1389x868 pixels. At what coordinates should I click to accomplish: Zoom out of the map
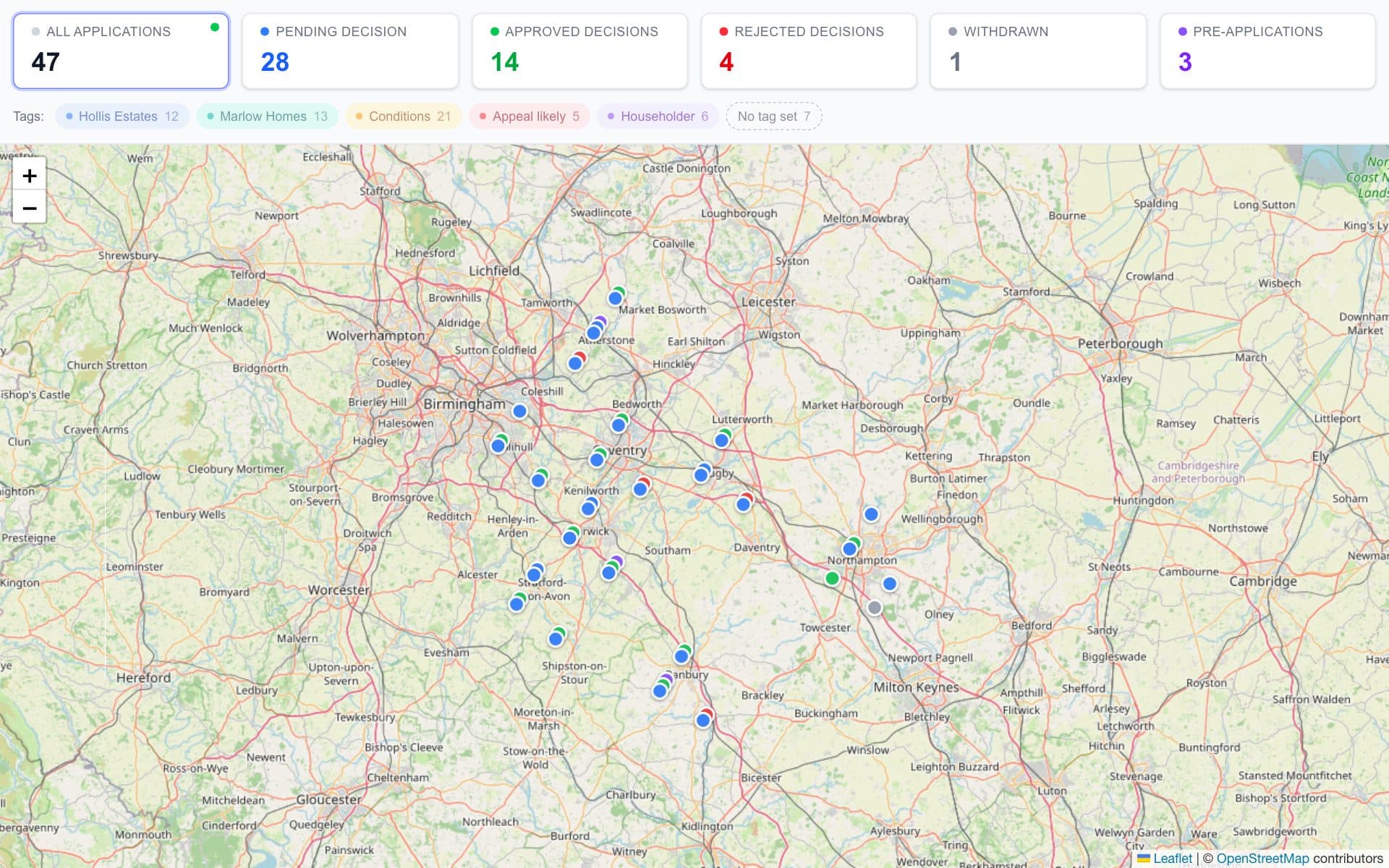click(x=30, y=208)
